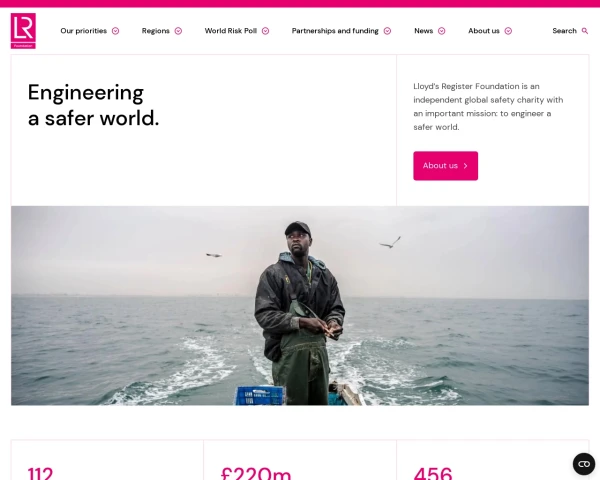The height and width of the screenshot is (480, 600).
Task: Open the Partnerships and funding menu
Action: [x=335, y=31]
